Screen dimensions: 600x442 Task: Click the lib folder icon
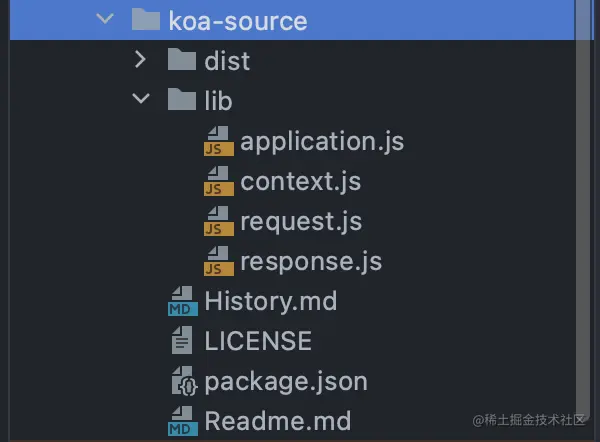coord(181,100)
